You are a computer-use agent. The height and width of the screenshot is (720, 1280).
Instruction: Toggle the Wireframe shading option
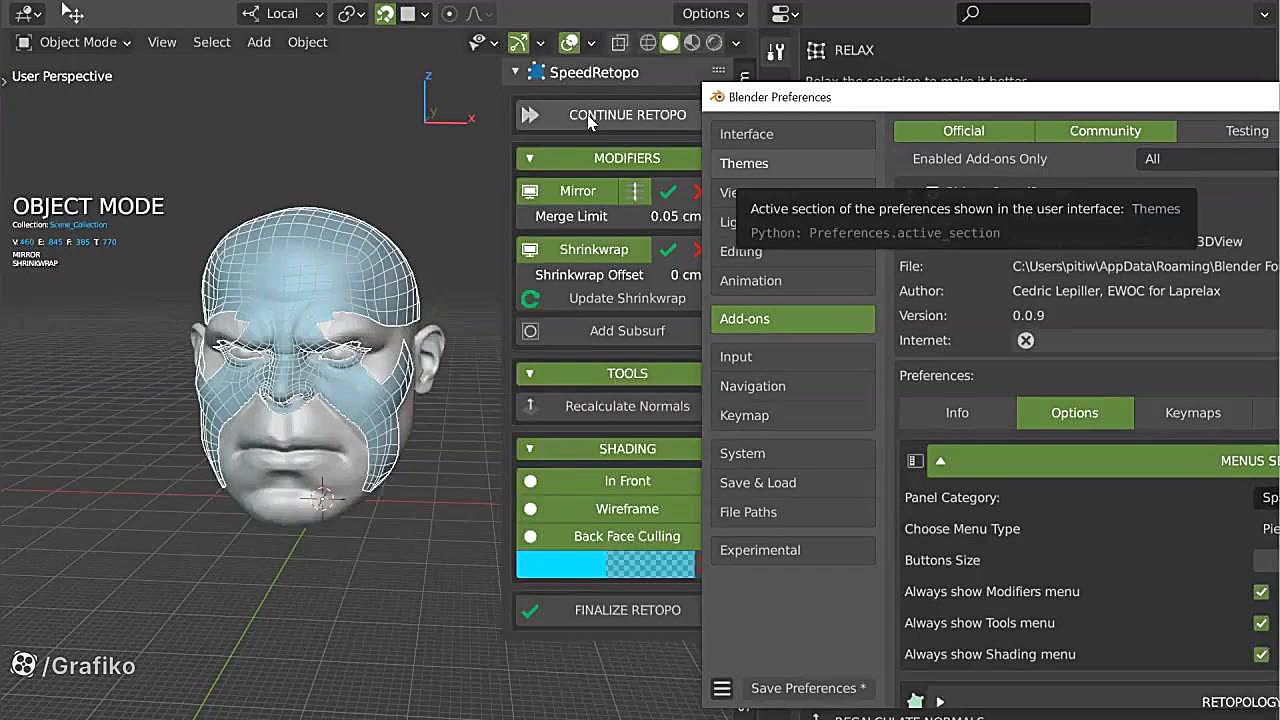(x=610, y=509)
